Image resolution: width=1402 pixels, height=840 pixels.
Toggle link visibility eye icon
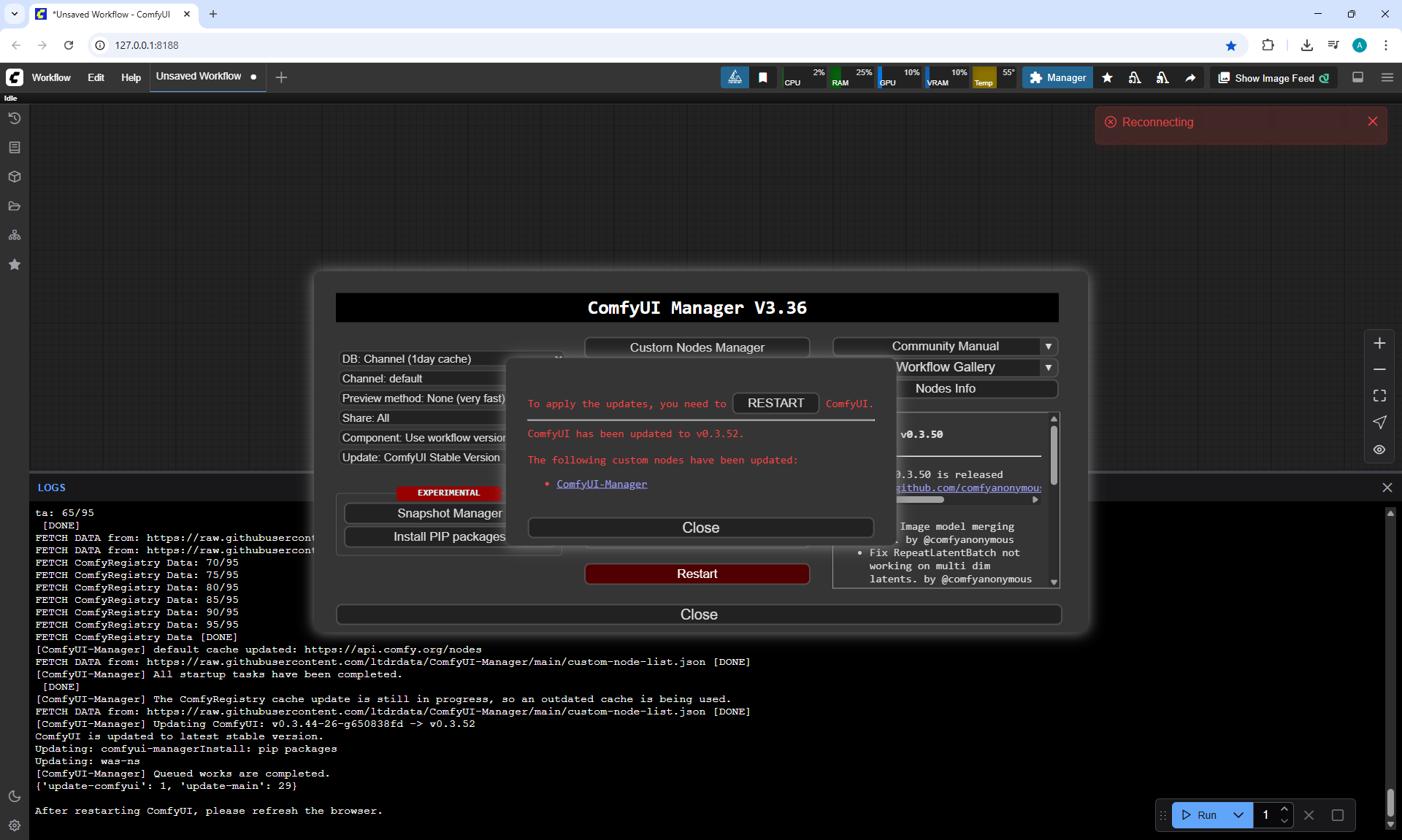pyautogui.click(x=1379, y=450)
